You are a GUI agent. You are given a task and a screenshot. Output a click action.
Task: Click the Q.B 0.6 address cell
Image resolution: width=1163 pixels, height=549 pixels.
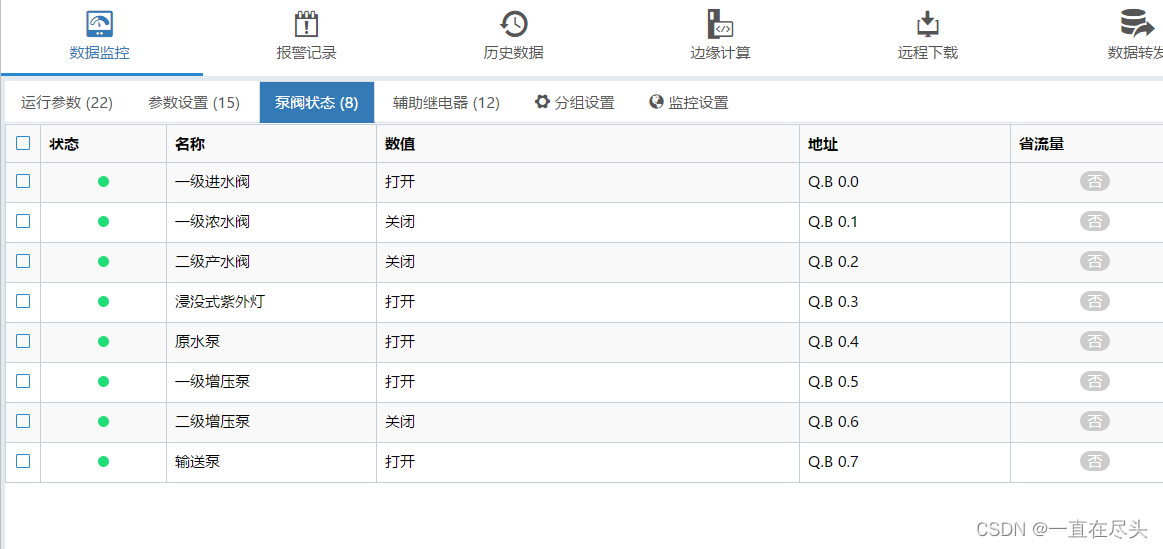905,423
